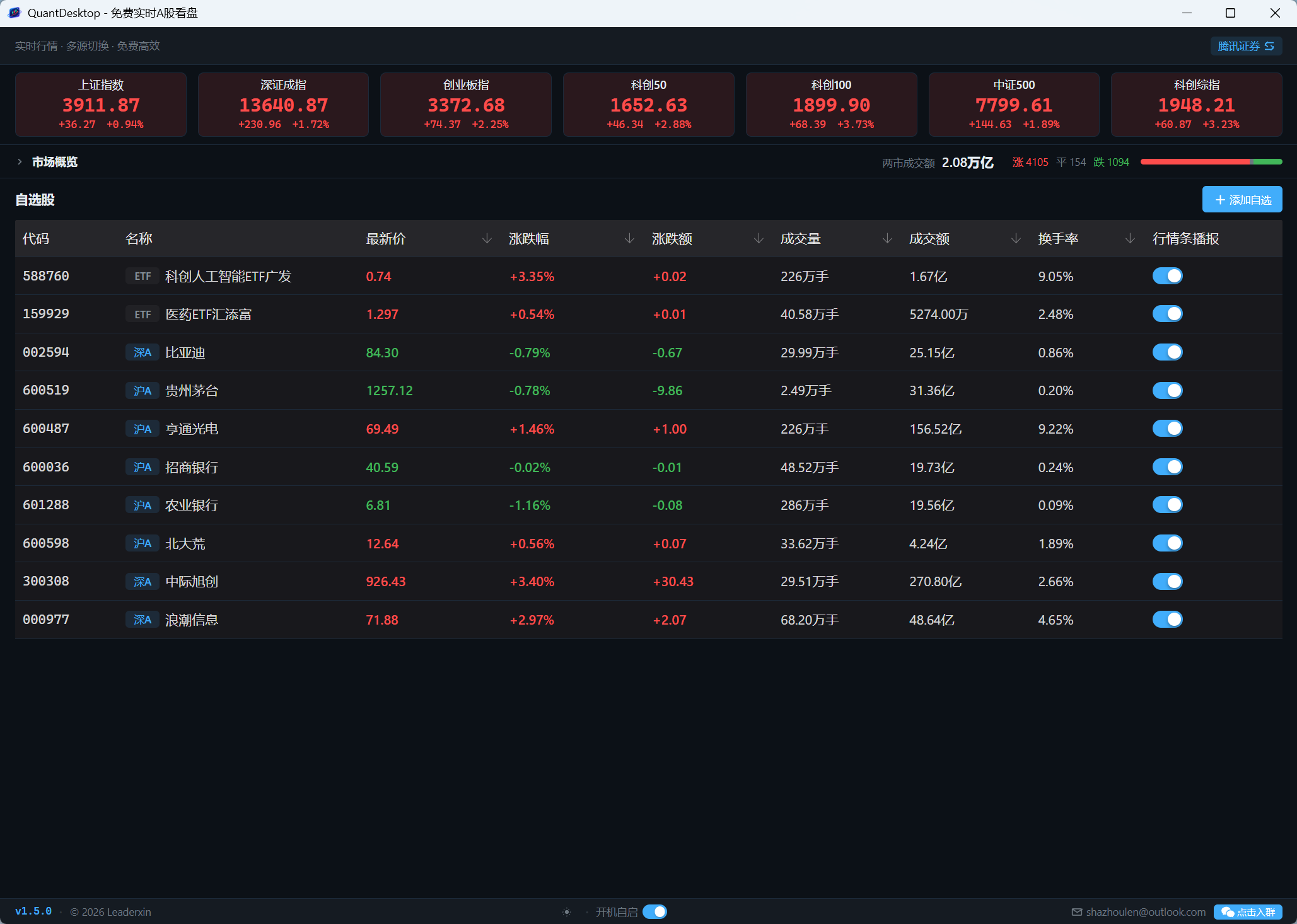1297x924 pixels.
Task: Select the 亨通光电 stock row name
Action: click(x=192, y=429)
